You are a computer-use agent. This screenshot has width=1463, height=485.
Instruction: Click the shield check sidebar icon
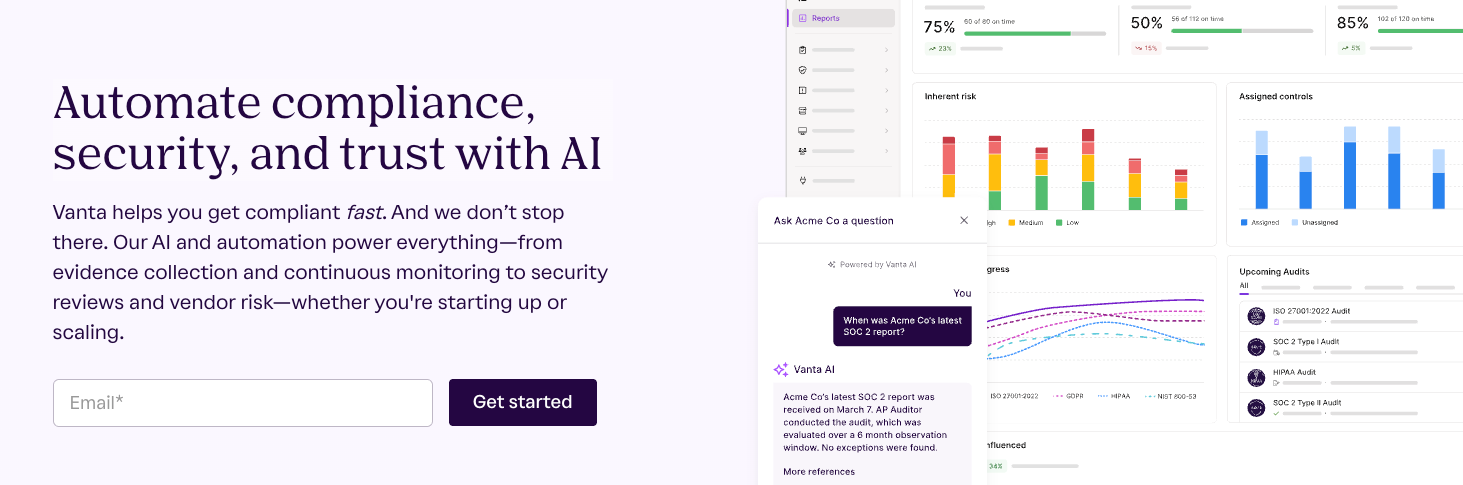coord(802,70)
